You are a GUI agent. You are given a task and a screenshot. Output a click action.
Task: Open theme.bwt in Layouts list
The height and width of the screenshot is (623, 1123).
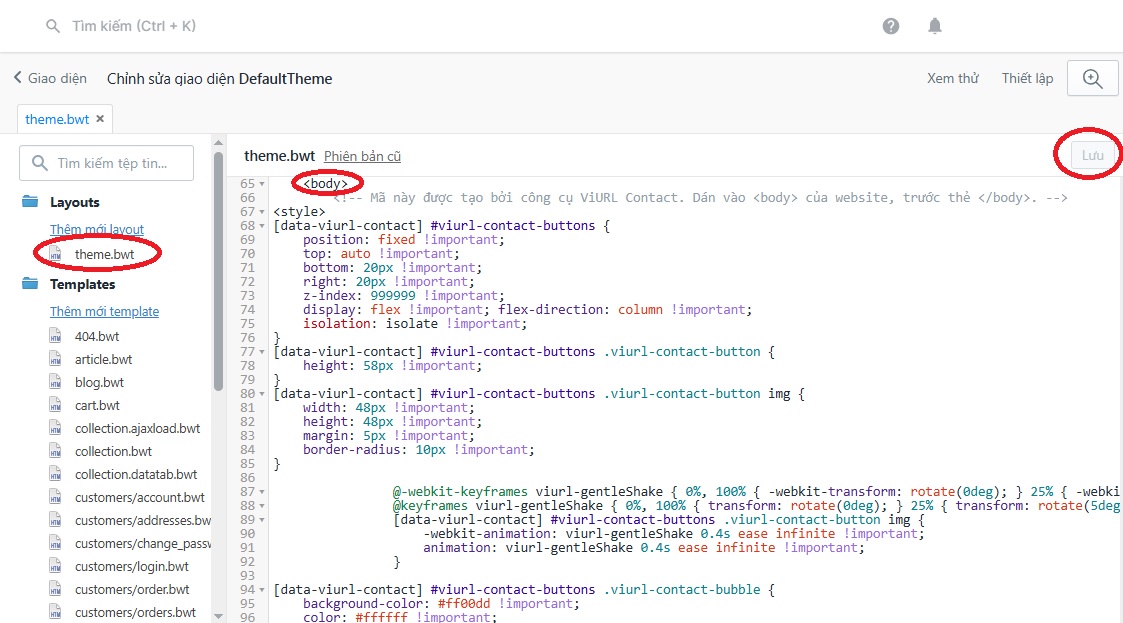click(105, 254)
